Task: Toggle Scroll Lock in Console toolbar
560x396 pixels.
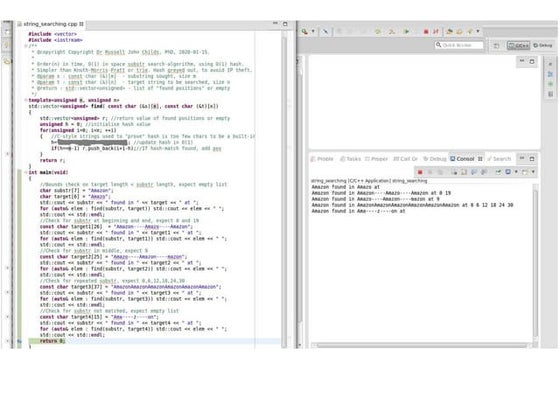Action: click(x=464, y=172)
